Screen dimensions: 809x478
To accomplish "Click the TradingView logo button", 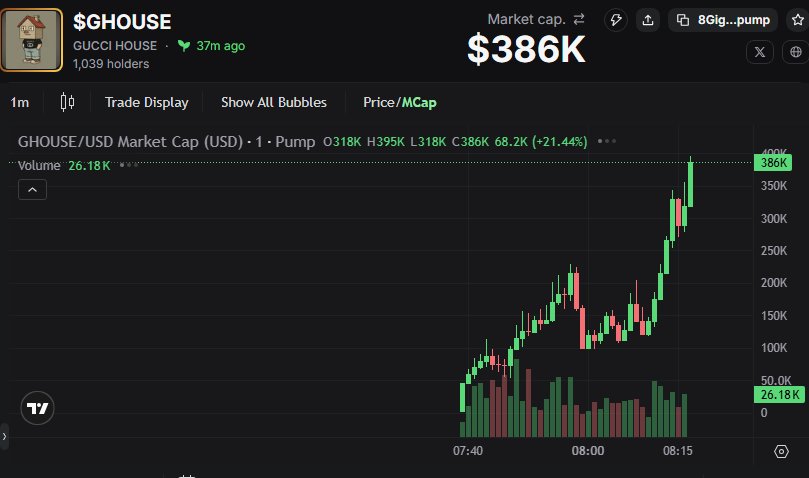I will [37, 408].
